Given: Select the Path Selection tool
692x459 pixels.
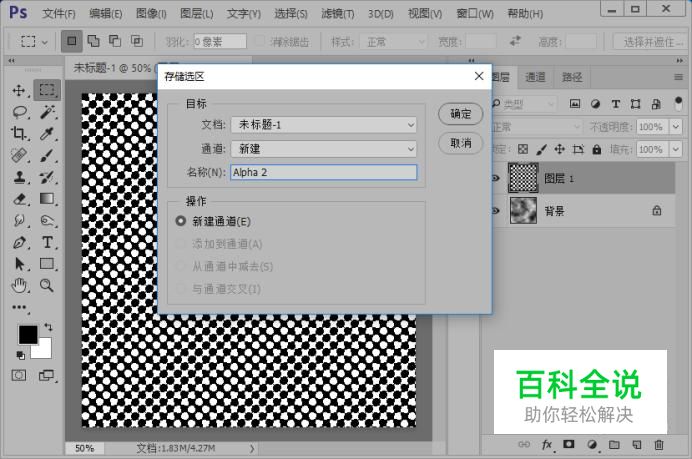Looking at the screenshot, I should pyautogui.click(x=19, y=264).
